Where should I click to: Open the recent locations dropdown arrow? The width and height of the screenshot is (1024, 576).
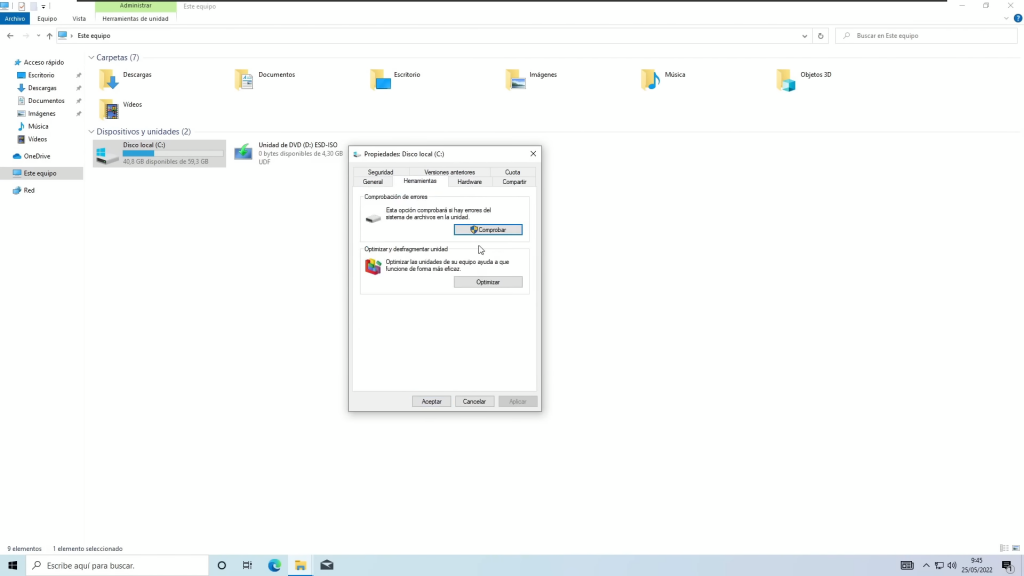point(37,36)
